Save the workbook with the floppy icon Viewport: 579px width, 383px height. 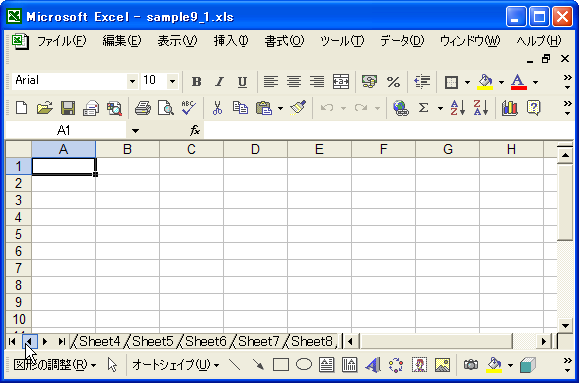(x=68, y=108)
